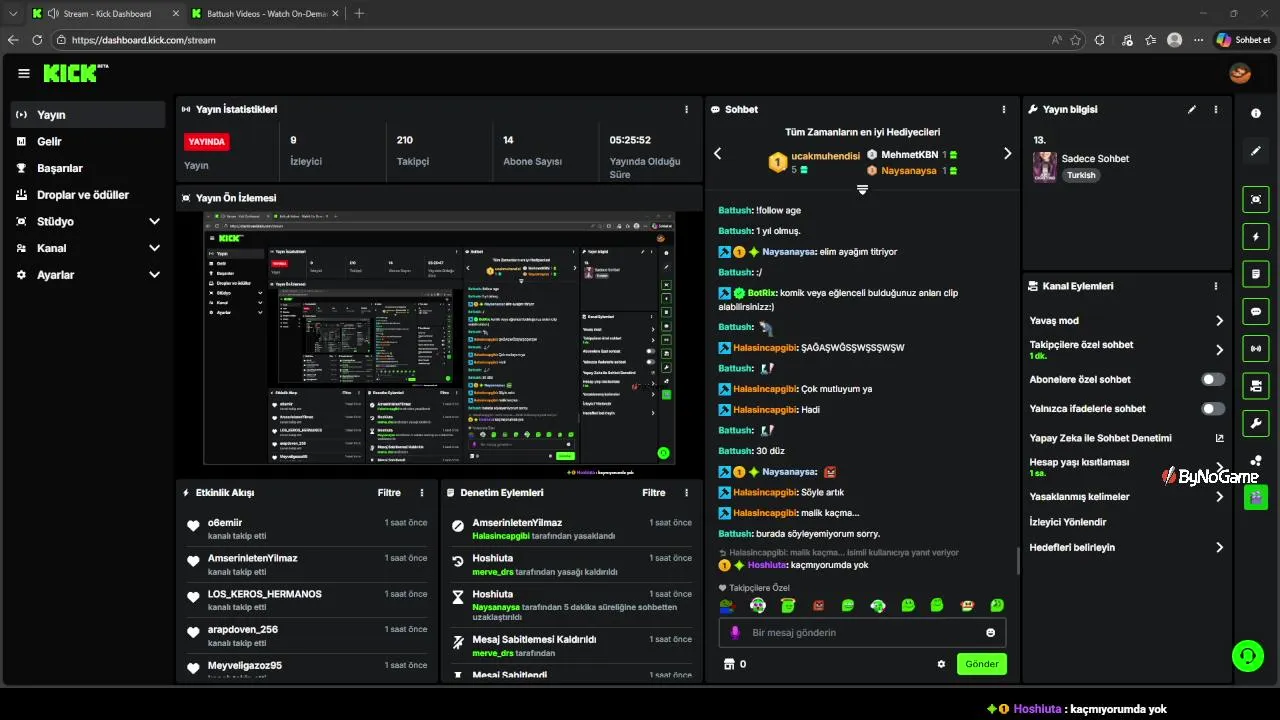
Task: Open the user avatar menu in header
Action: pos(1240,73)
